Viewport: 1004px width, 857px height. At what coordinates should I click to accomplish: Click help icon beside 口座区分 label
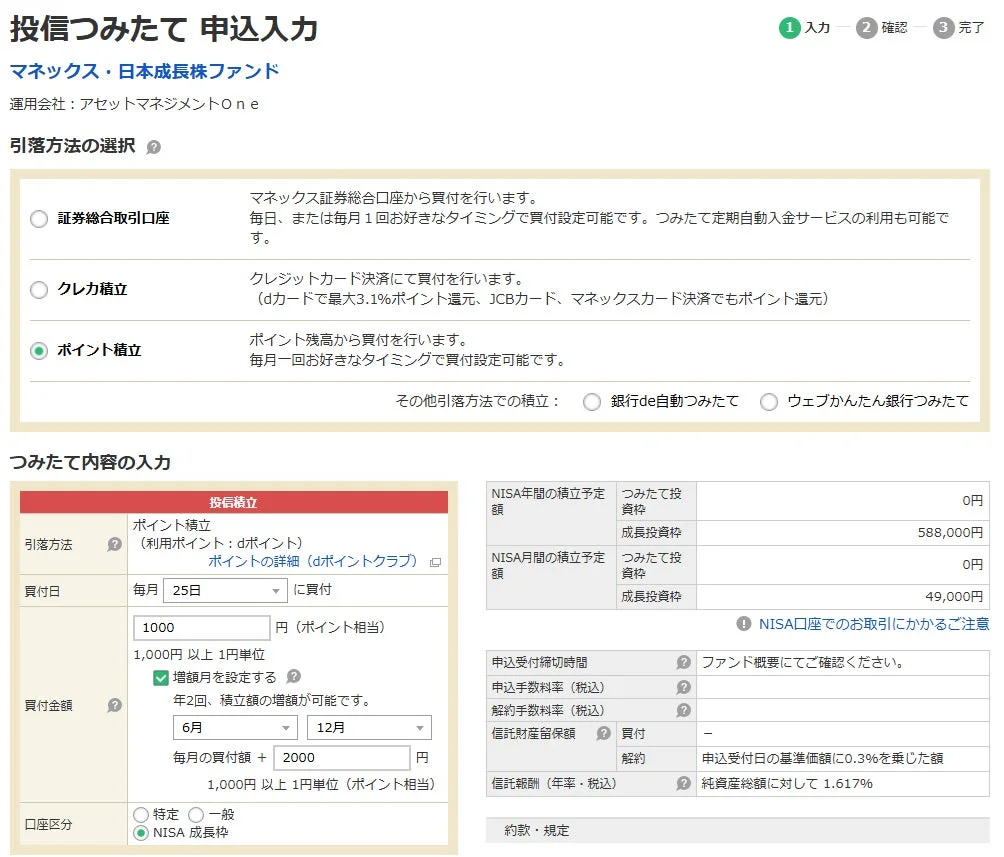coord(115,822)
